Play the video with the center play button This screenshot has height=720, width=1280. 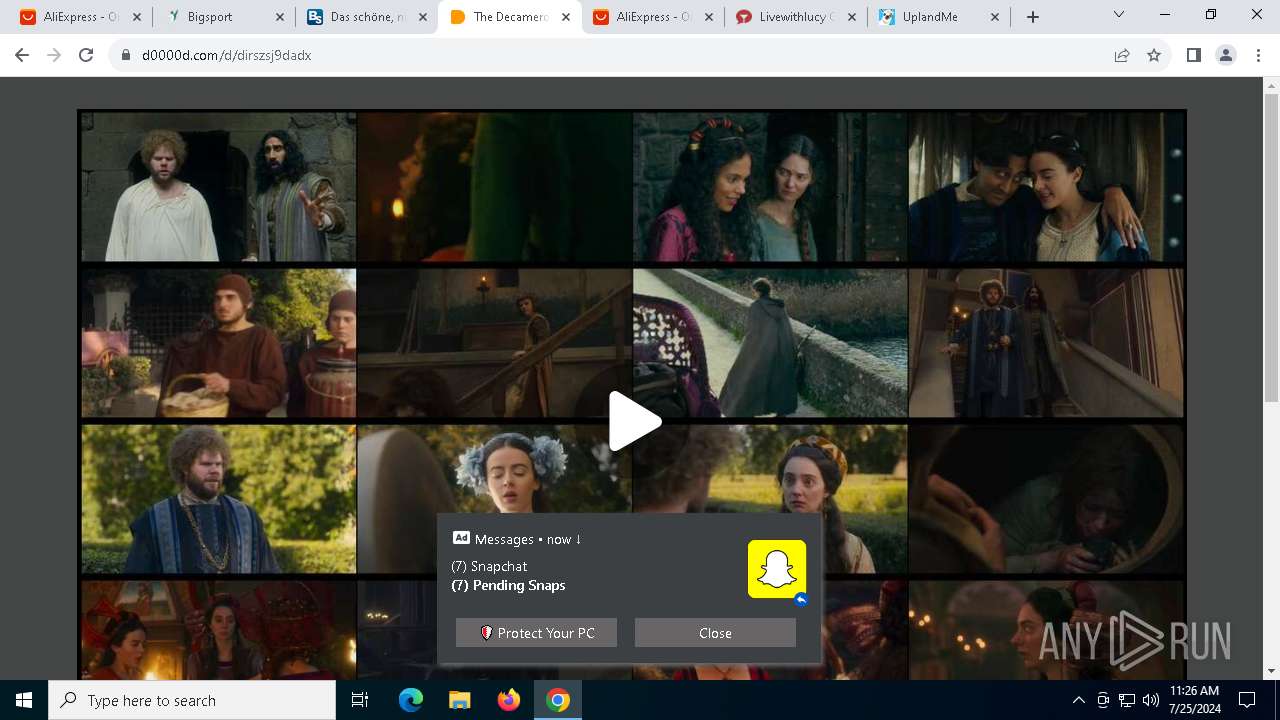[x=635, y=421]
